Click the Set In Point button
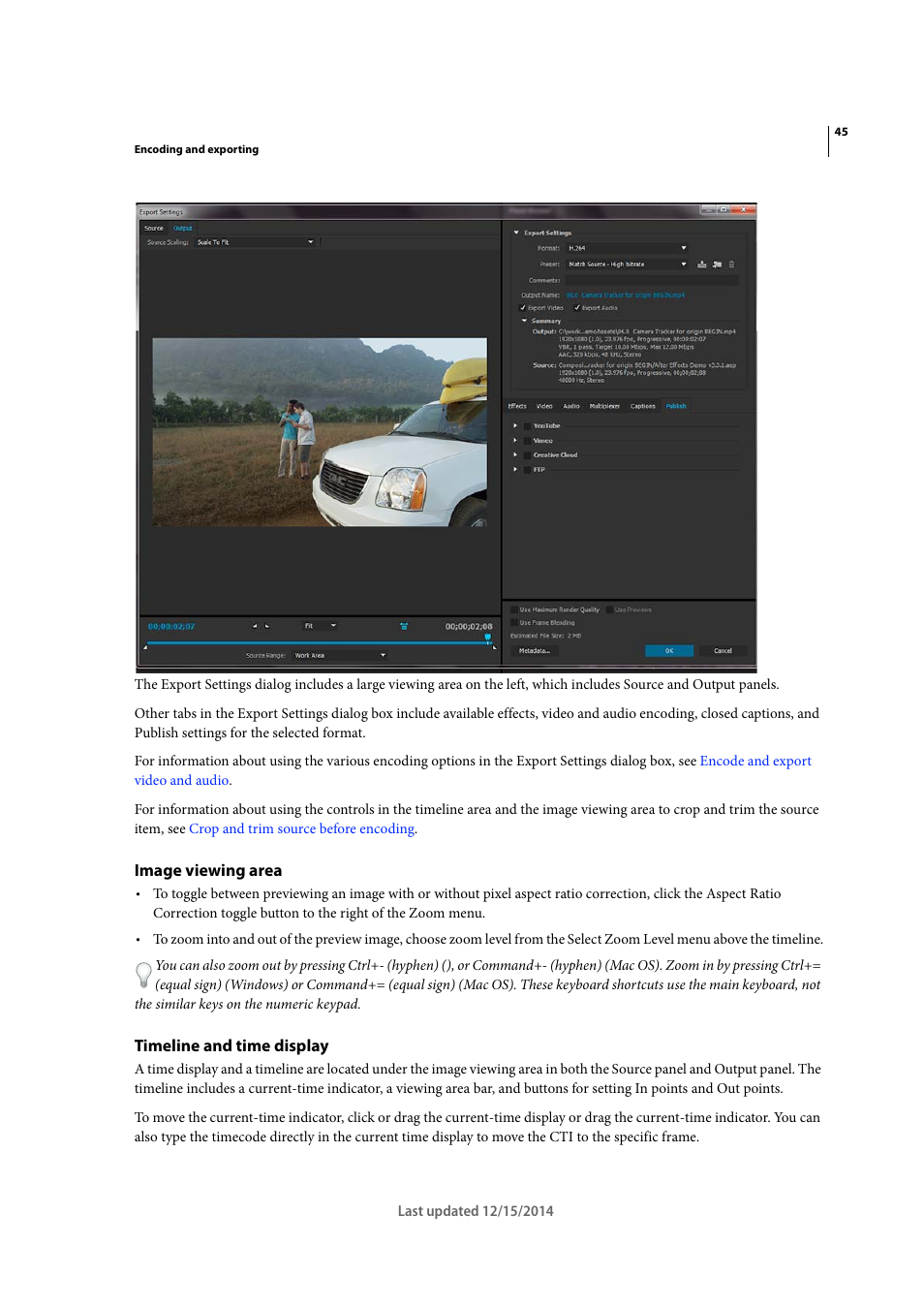The height and width of the screenshot is (1308, 924). tap(256, 626)
